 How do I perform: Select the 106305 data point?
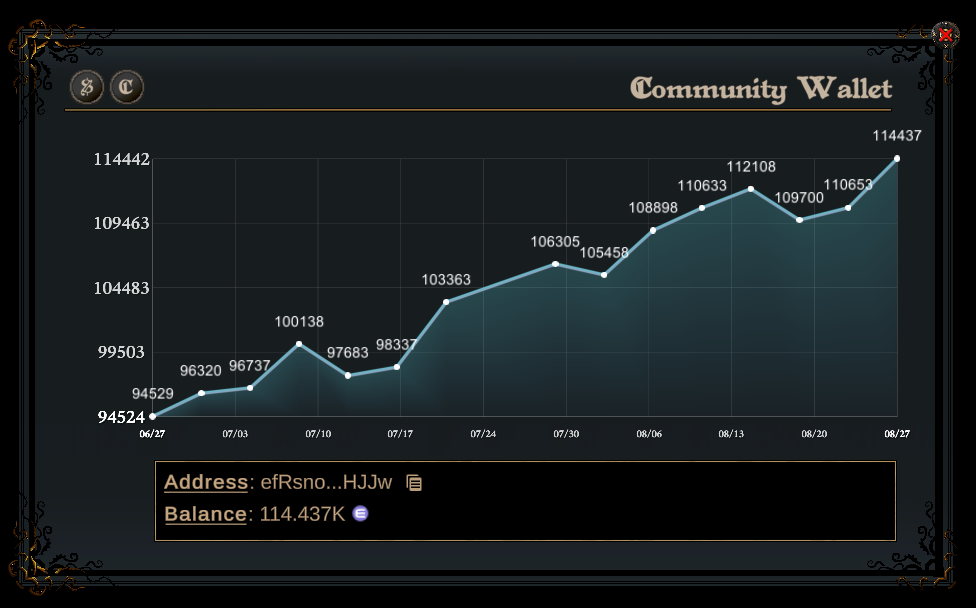pyautogui.click(x=555, y=264)
